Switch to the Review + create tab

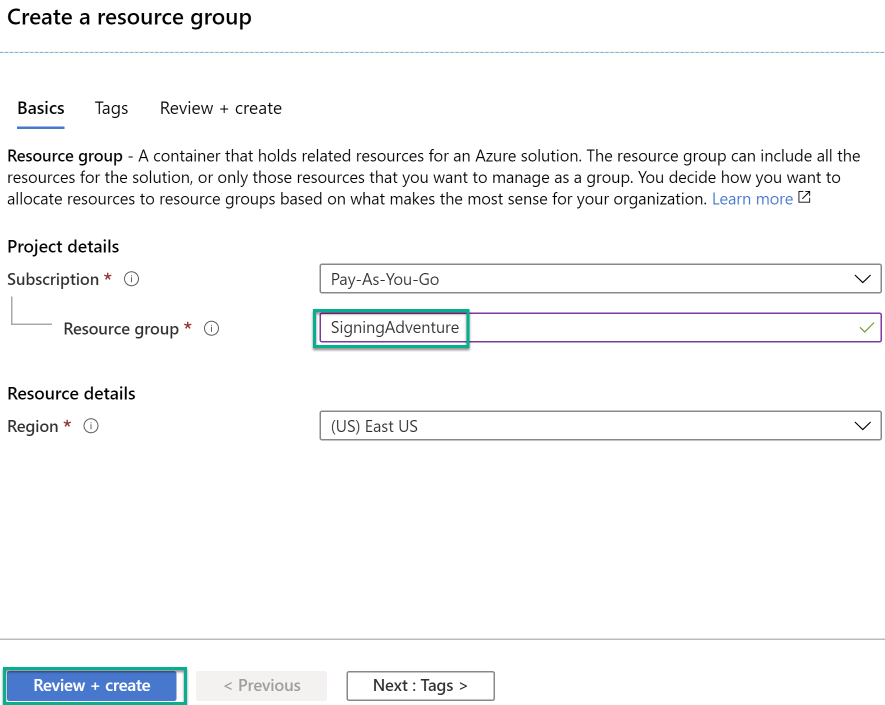click(x=220, y=108)
